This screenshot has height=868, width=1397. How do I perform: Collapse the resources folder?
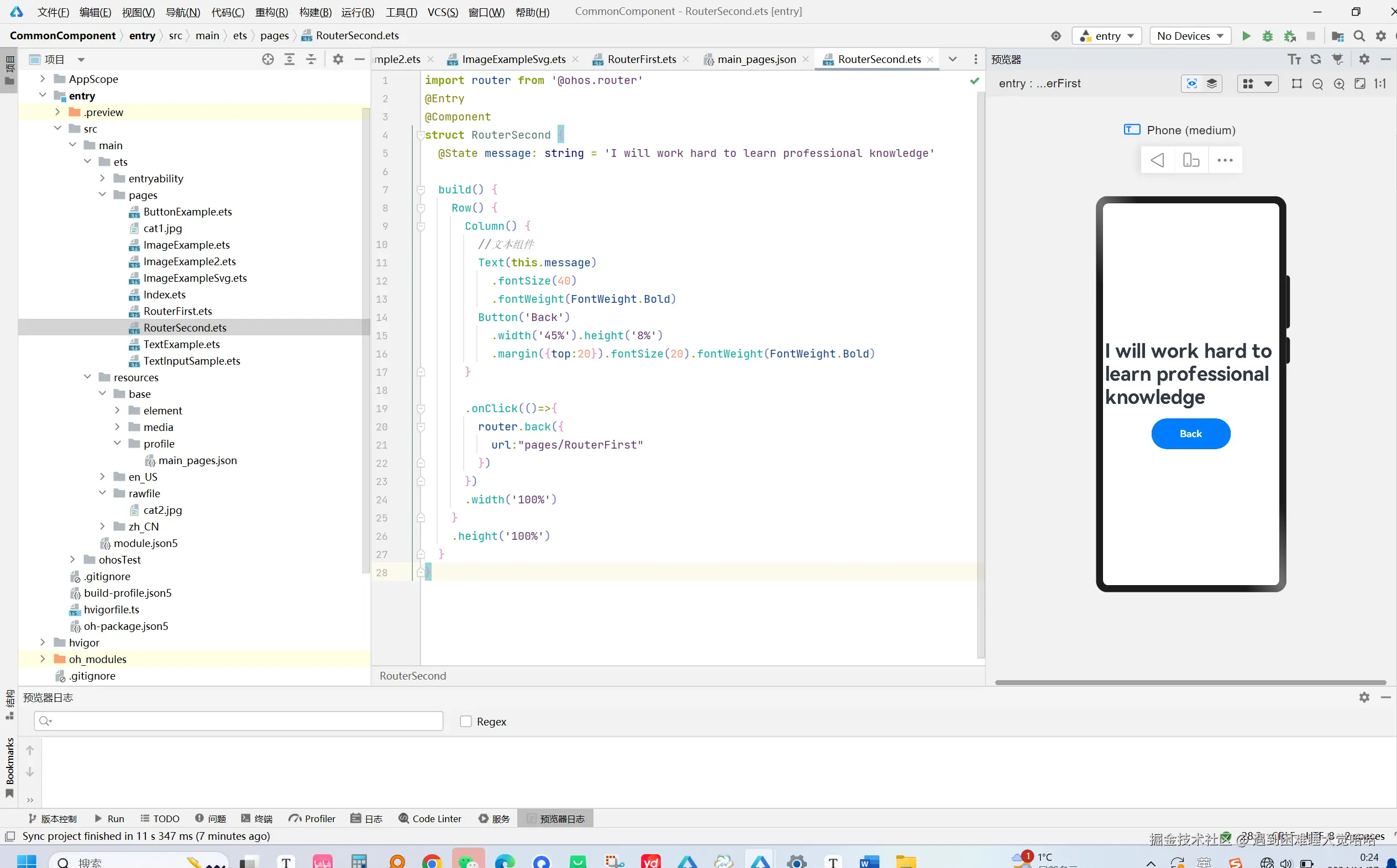tap(87, 377)
